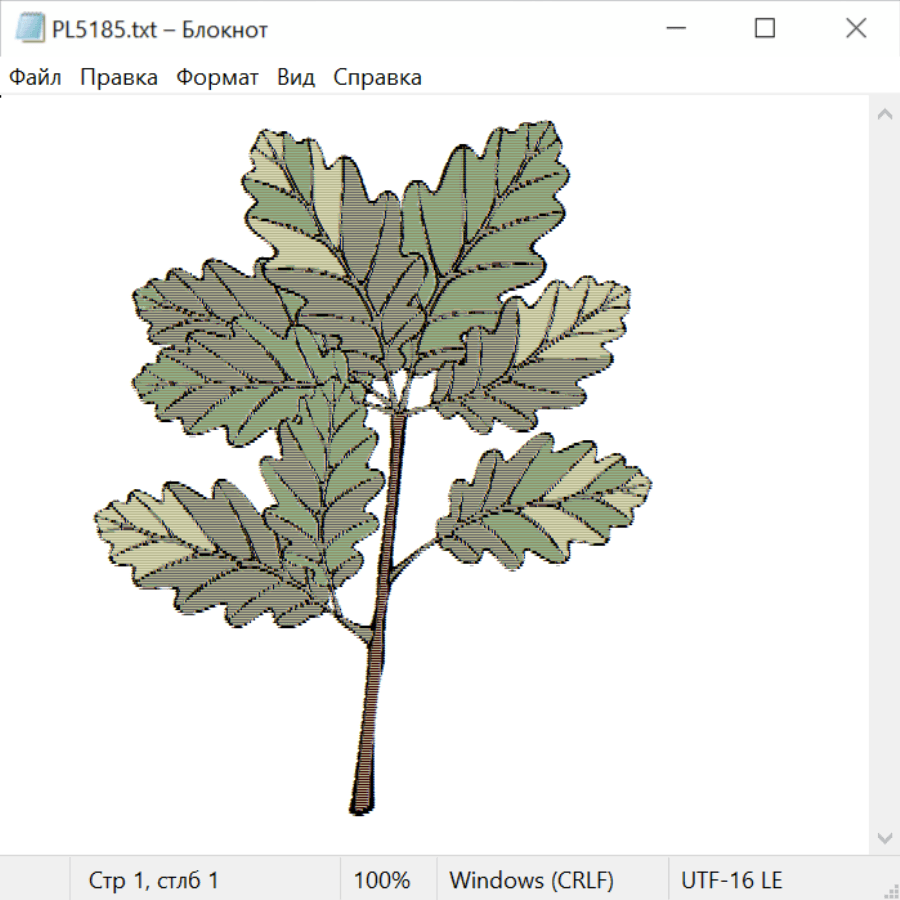Minimize the Блокнот window

[674, 29]
